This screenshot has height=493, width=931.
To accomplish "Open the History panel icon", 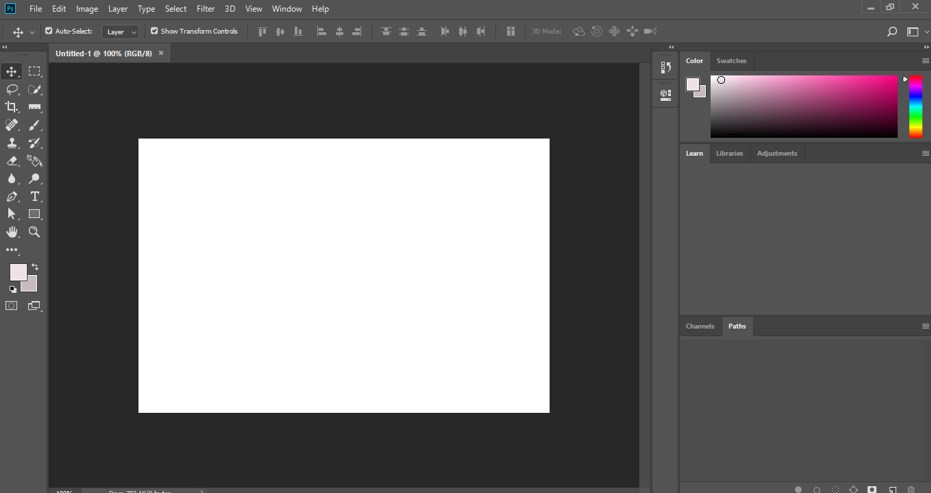I will click(x=665, y=68).
